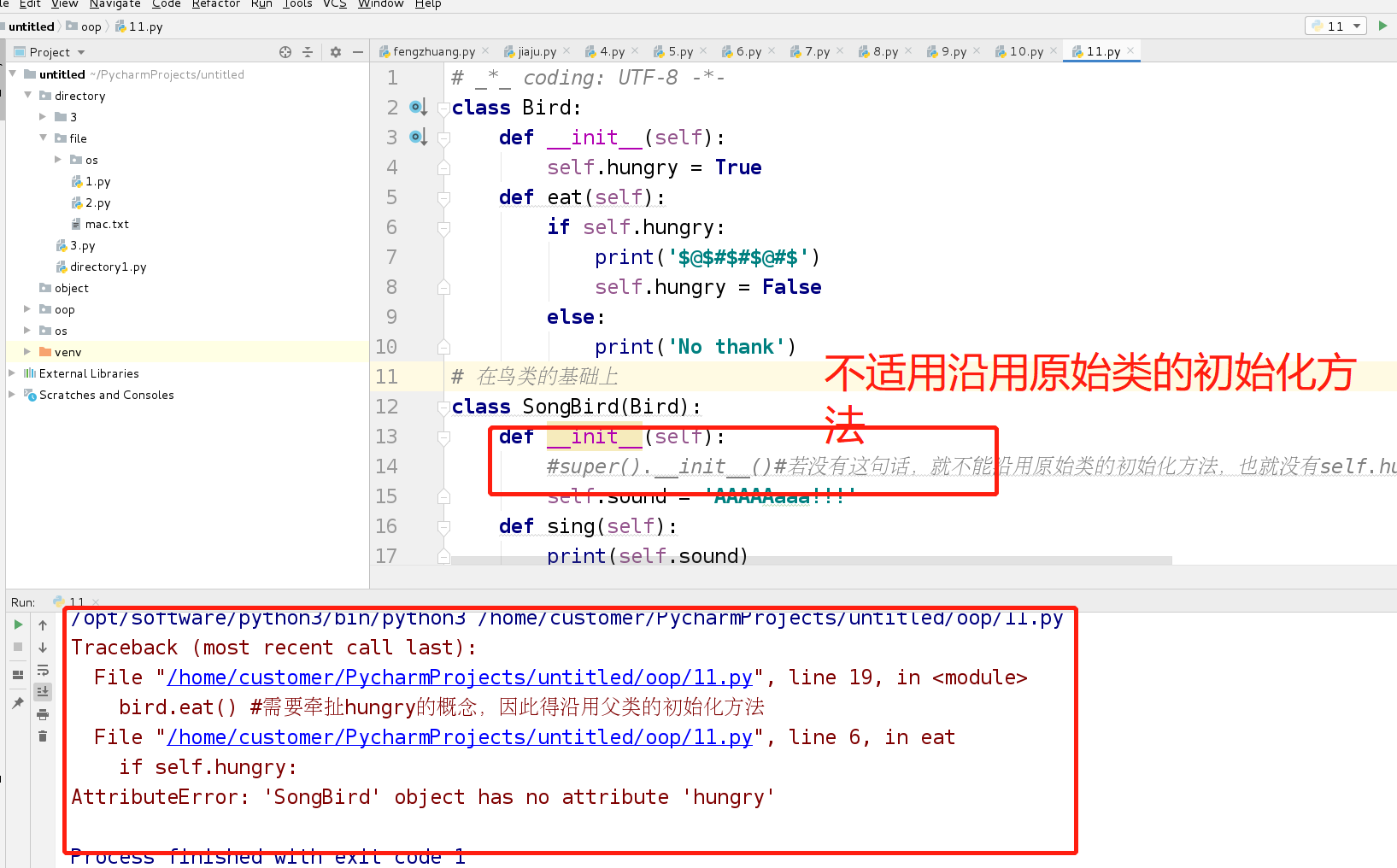Viewport: 1397px width, 868px height.
Task: Open the Window menu
Action: coord(381,4)
